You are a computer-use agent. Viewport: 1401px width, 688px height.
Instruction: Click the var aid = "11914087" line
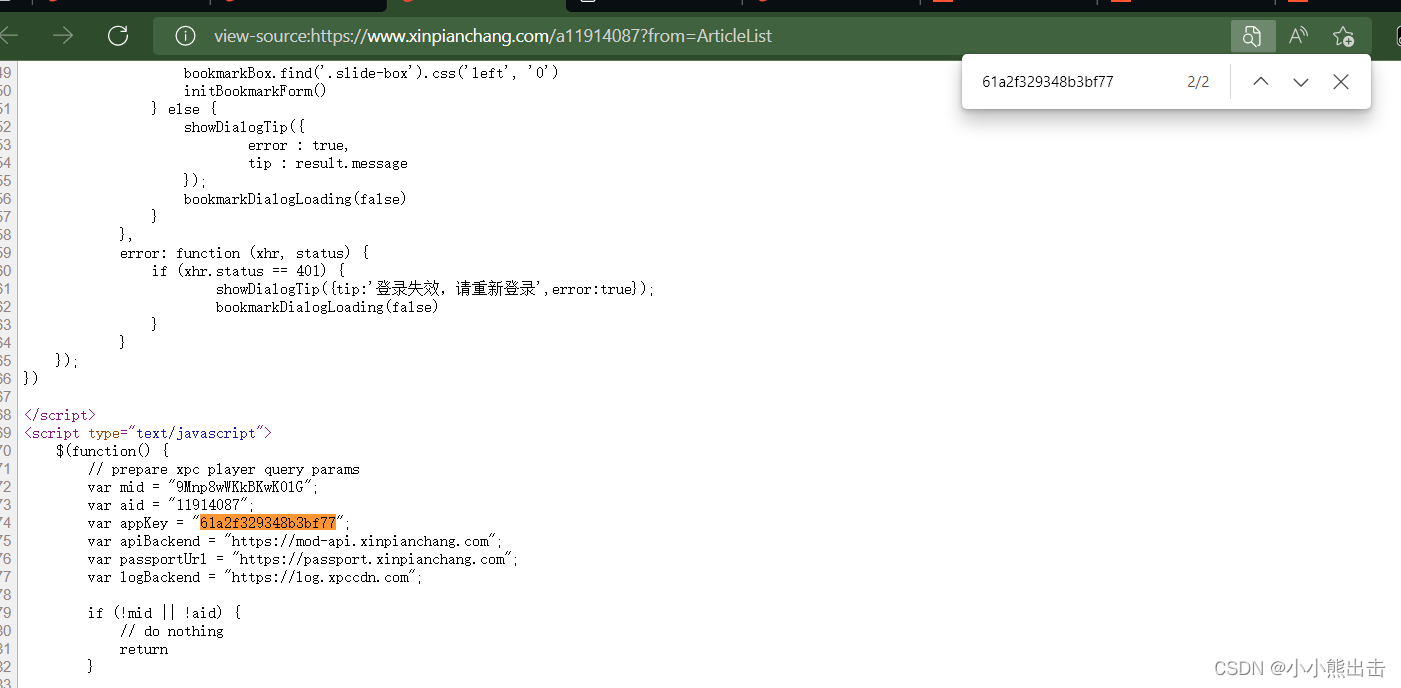(171, 505)
